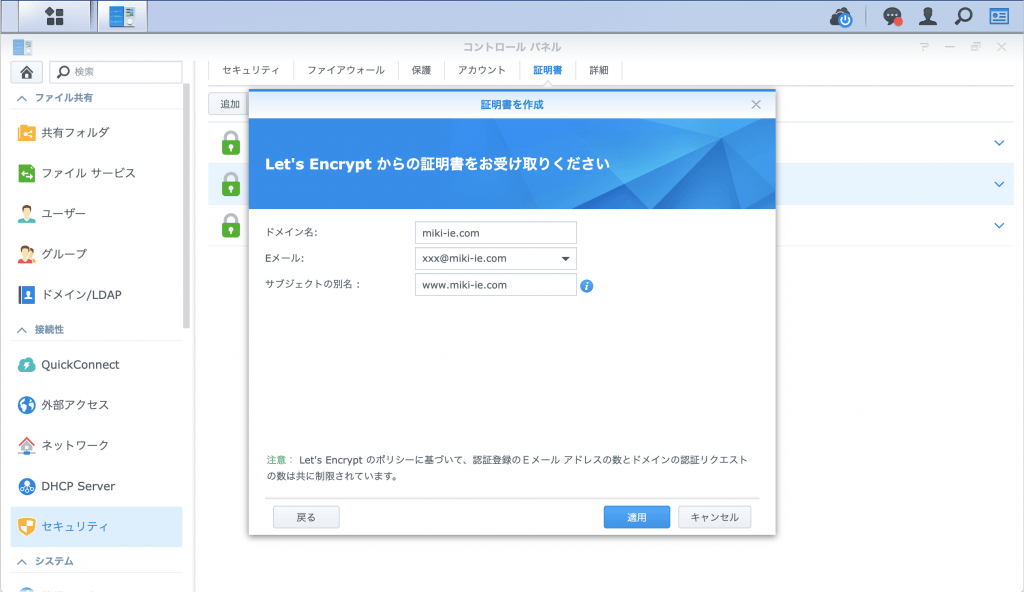Click the 戻る back button
Screen dimensions: 1024x592
pos(306,517)
